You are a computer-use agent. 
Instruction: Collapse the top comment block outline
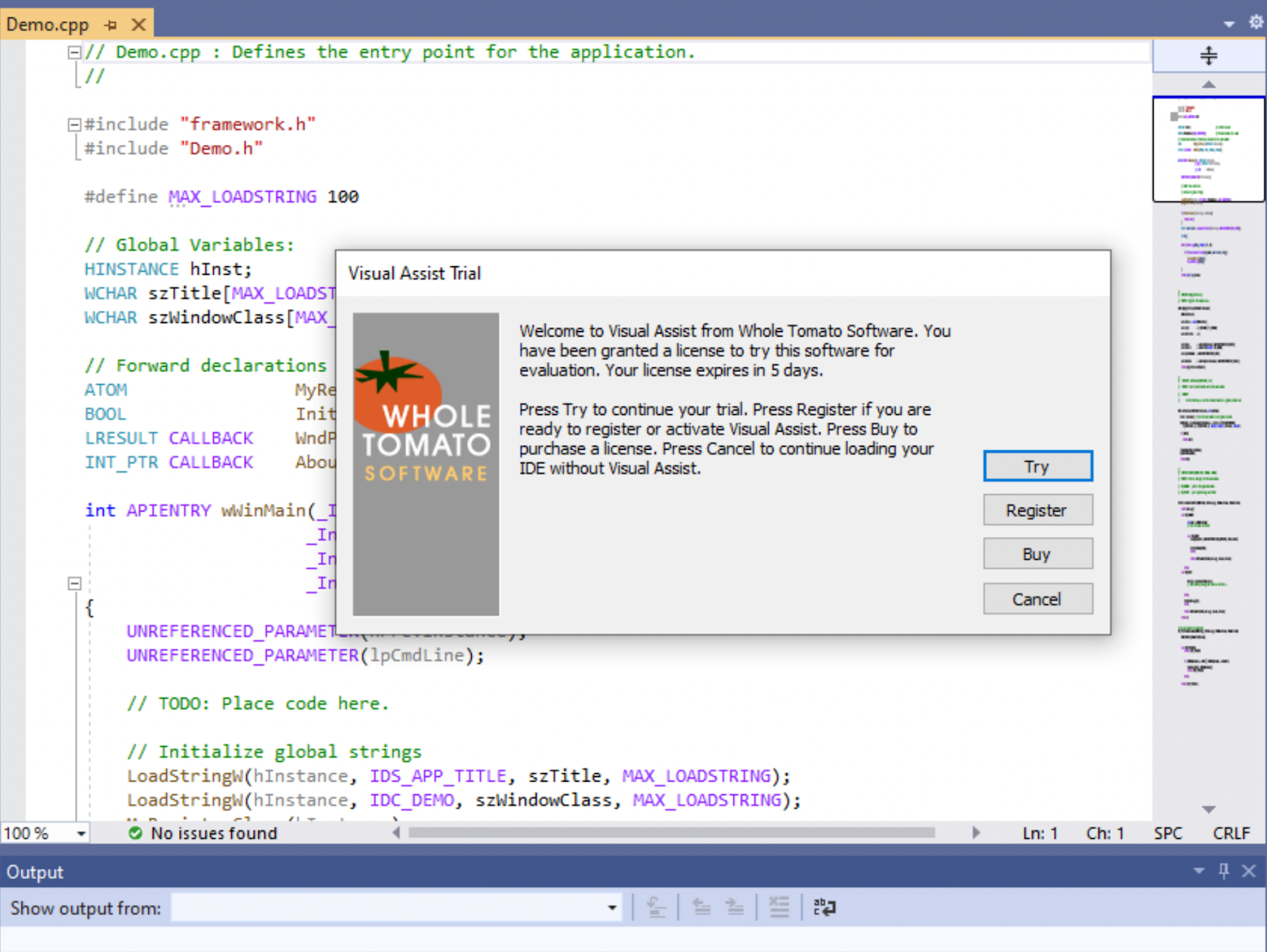pyautogui.click(x=74, y=52)
